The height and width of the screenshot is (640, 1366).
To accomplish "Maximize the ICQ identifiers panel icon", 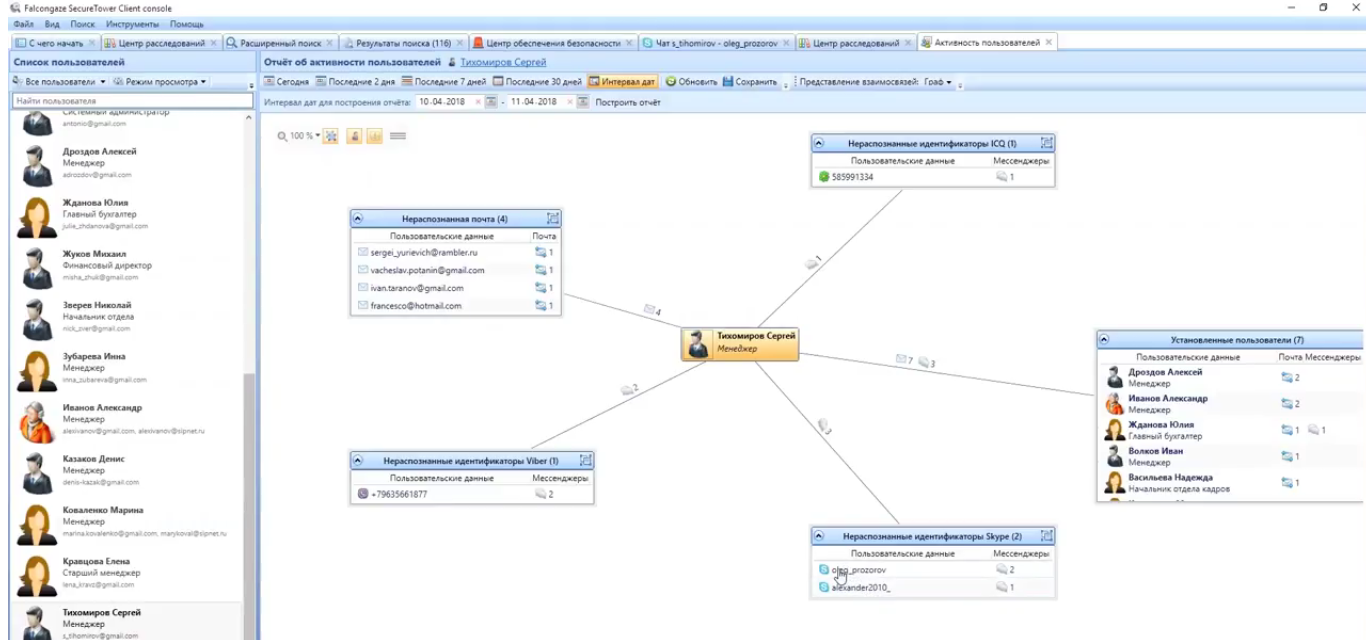I will (x=1047, y=144).
